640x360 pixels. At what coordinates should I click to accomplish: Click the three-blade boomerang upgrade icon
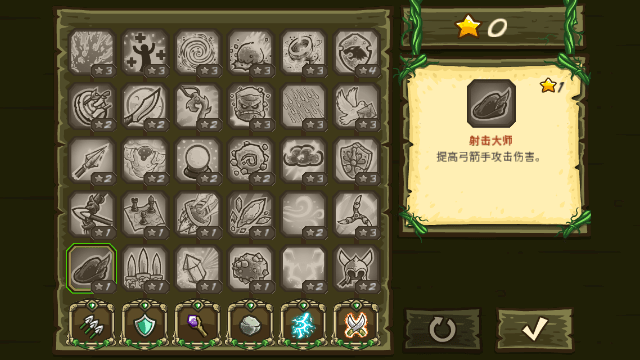point(356,214)
